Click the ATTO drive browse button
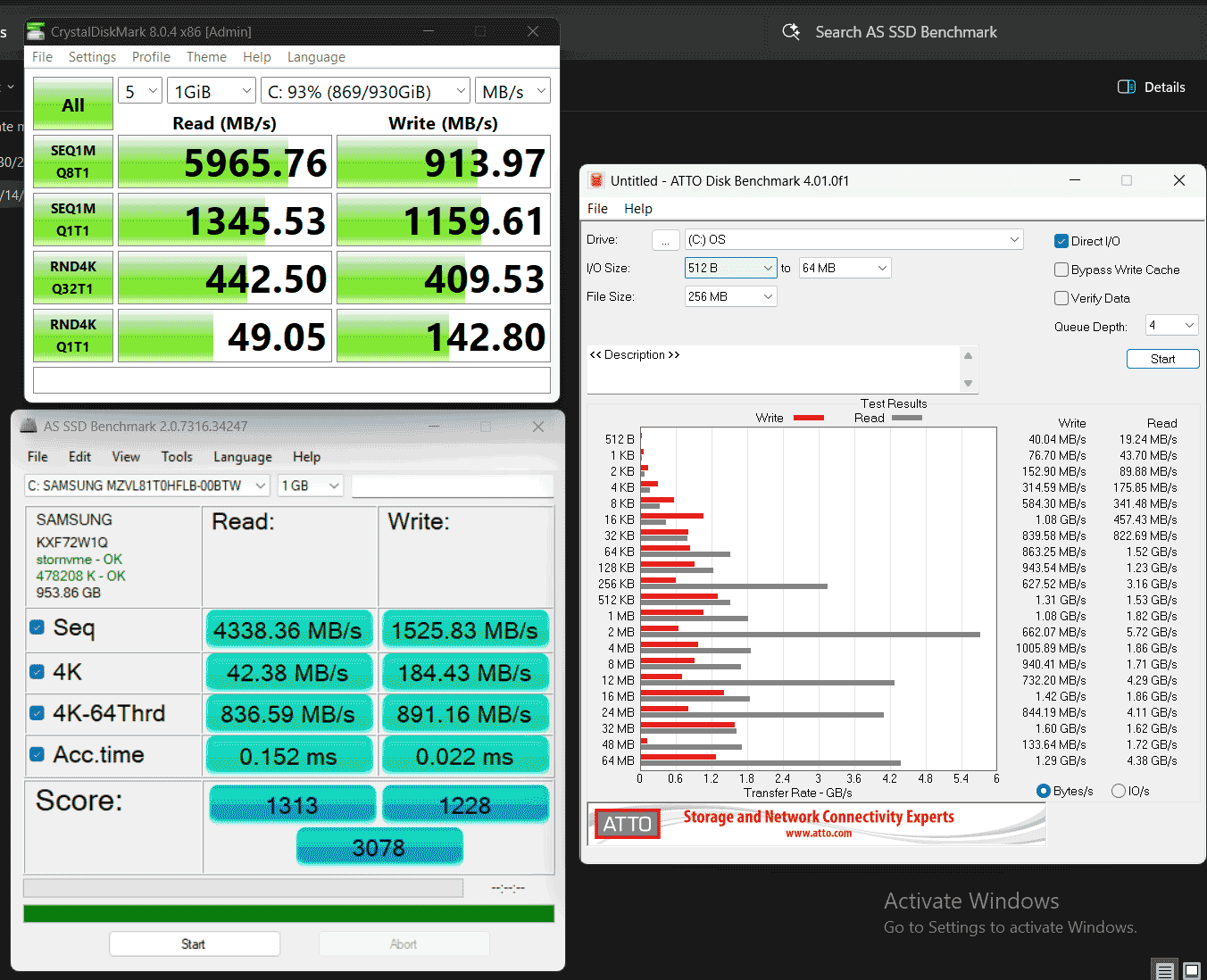 [x=665, y=240]
